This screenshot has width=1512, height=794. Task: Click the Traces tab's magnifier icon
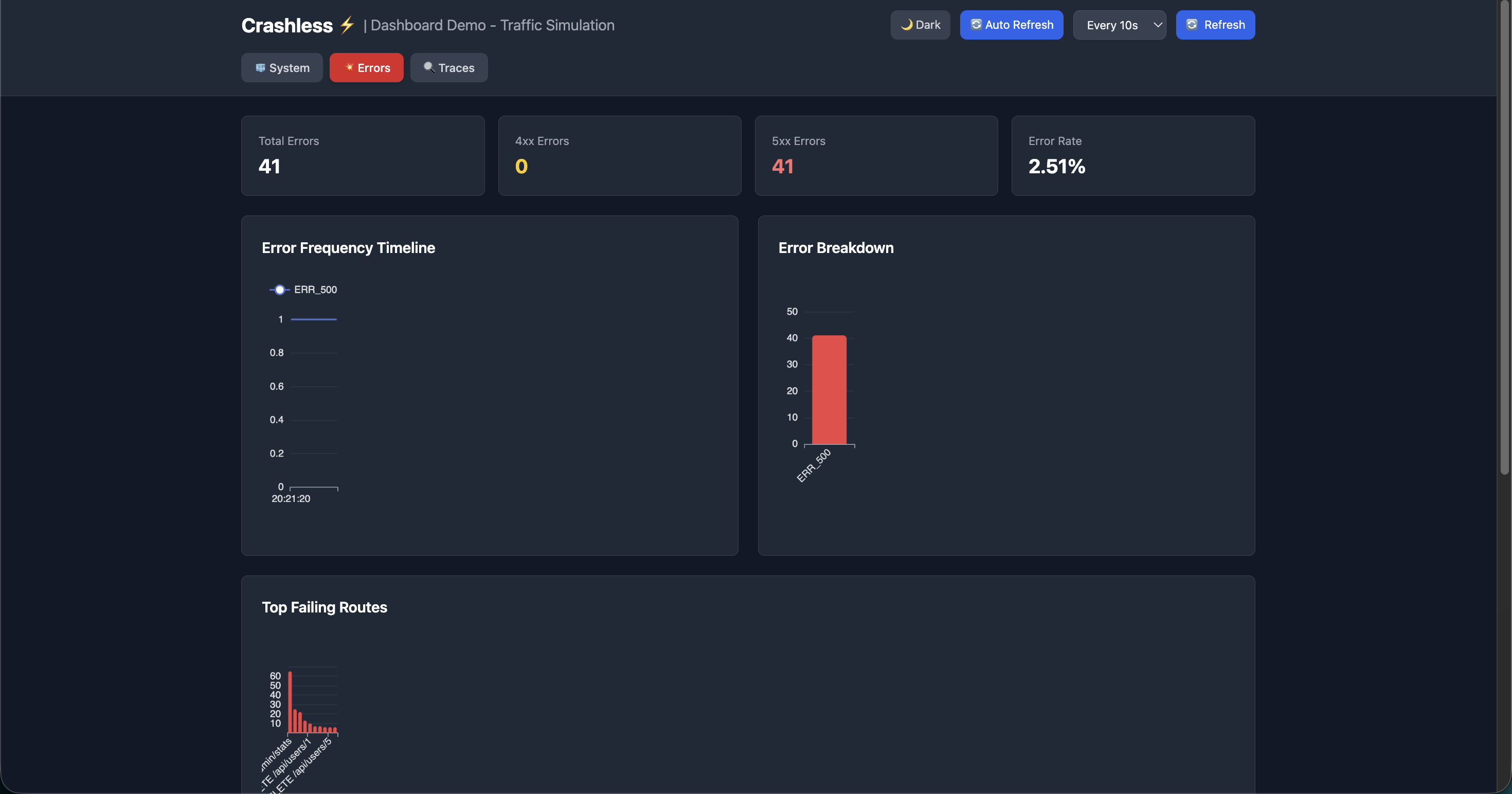point(428,67)
